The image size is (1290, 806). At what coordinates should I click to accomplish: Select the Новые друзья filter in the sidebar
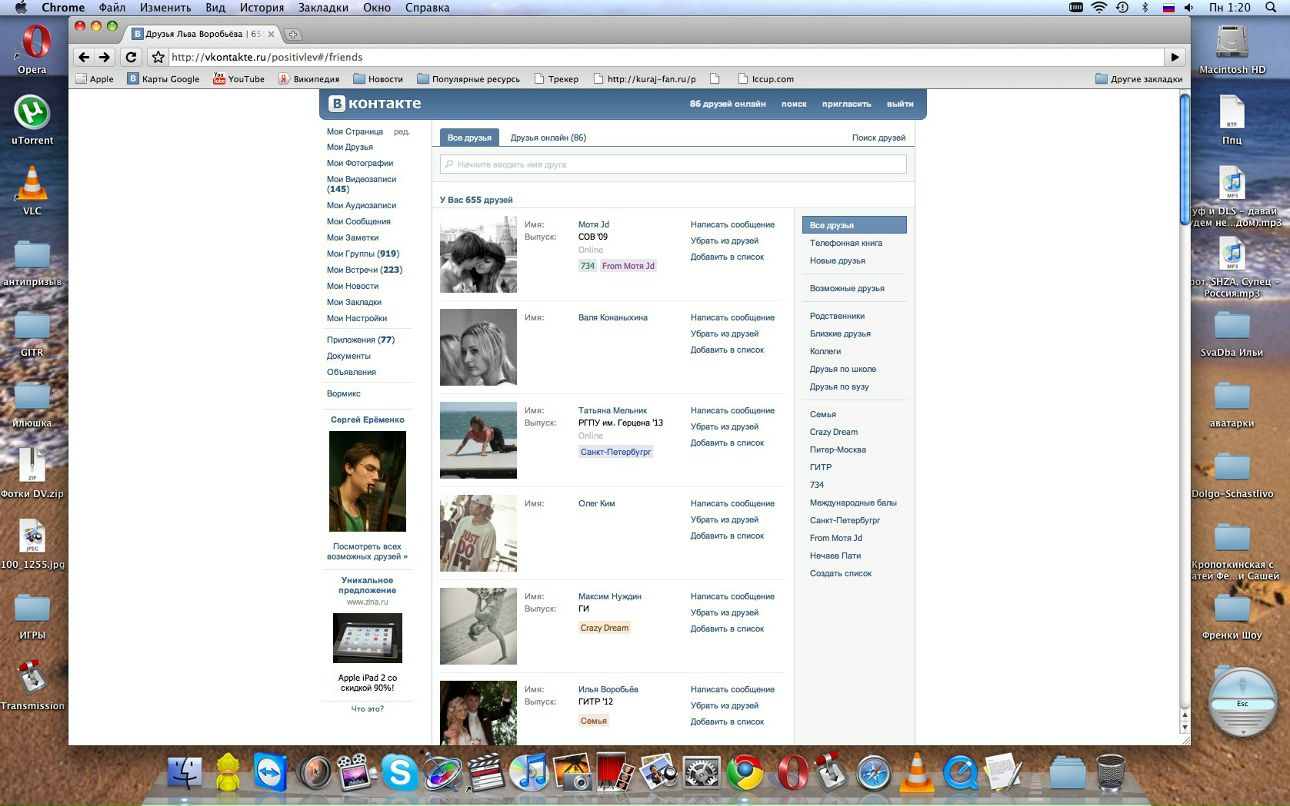(837, 261)
